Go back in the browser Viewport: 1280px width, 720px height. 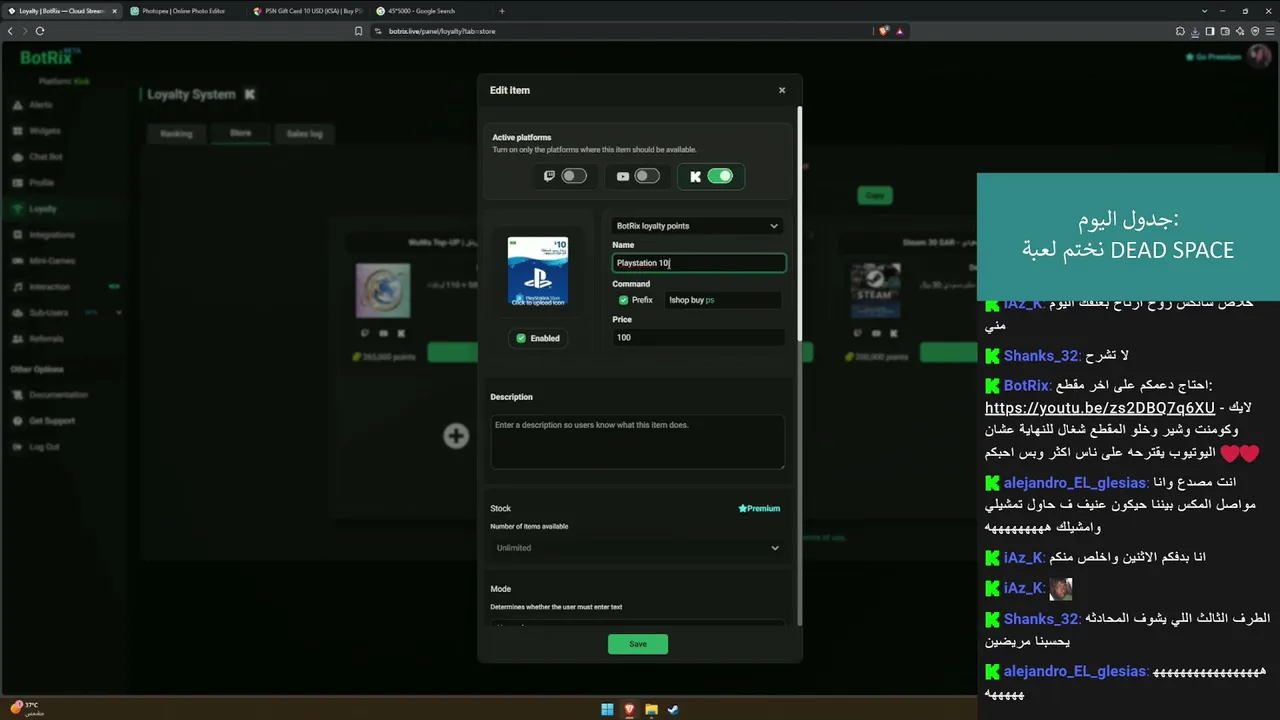(x=10, y=31)
